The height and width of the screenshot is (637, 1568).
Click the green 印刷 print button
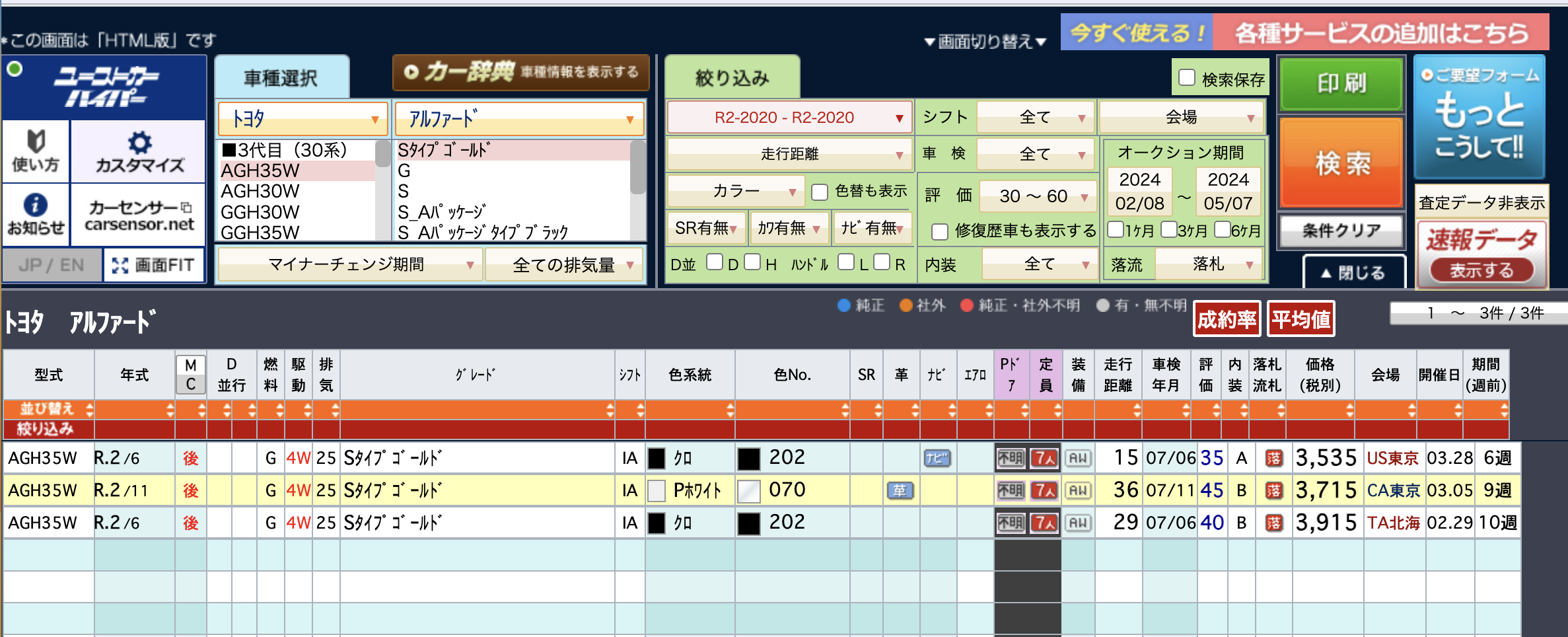pos(1341,84)
